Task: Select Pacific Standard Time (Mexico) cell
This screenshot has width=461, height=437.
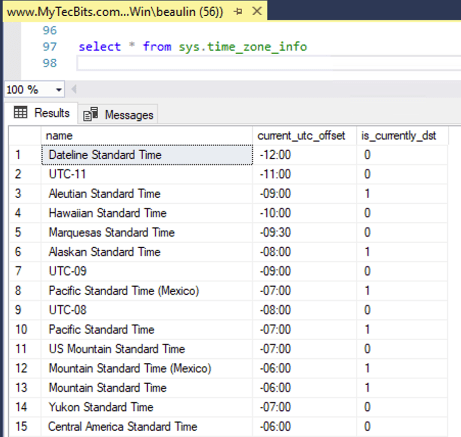Action: tap(147, 291)
